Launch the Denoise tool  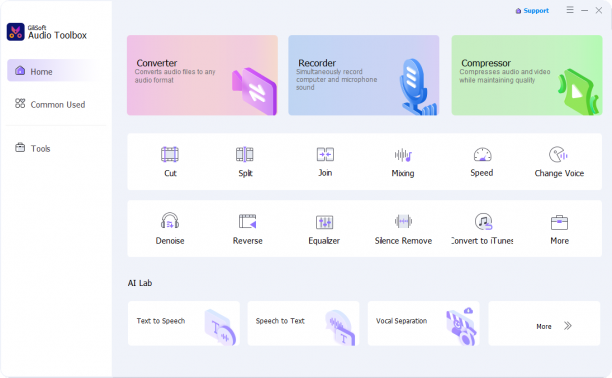tap(170, 229)
